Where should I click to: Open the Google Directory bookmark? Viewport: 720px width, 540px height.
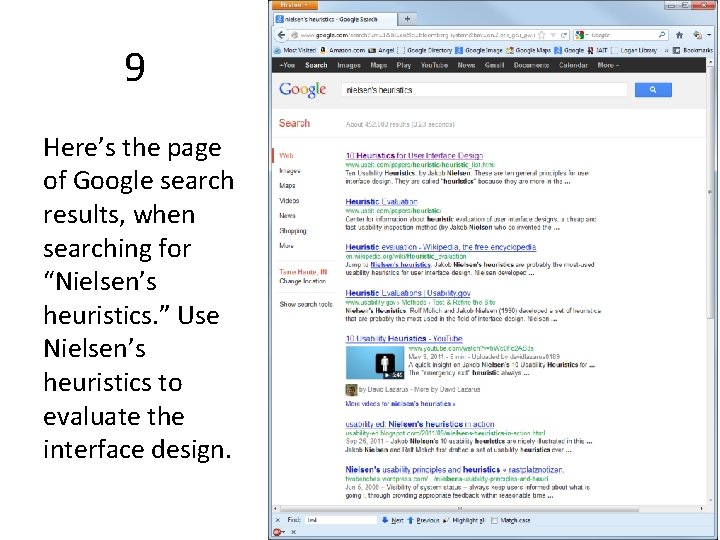[425, 50]
